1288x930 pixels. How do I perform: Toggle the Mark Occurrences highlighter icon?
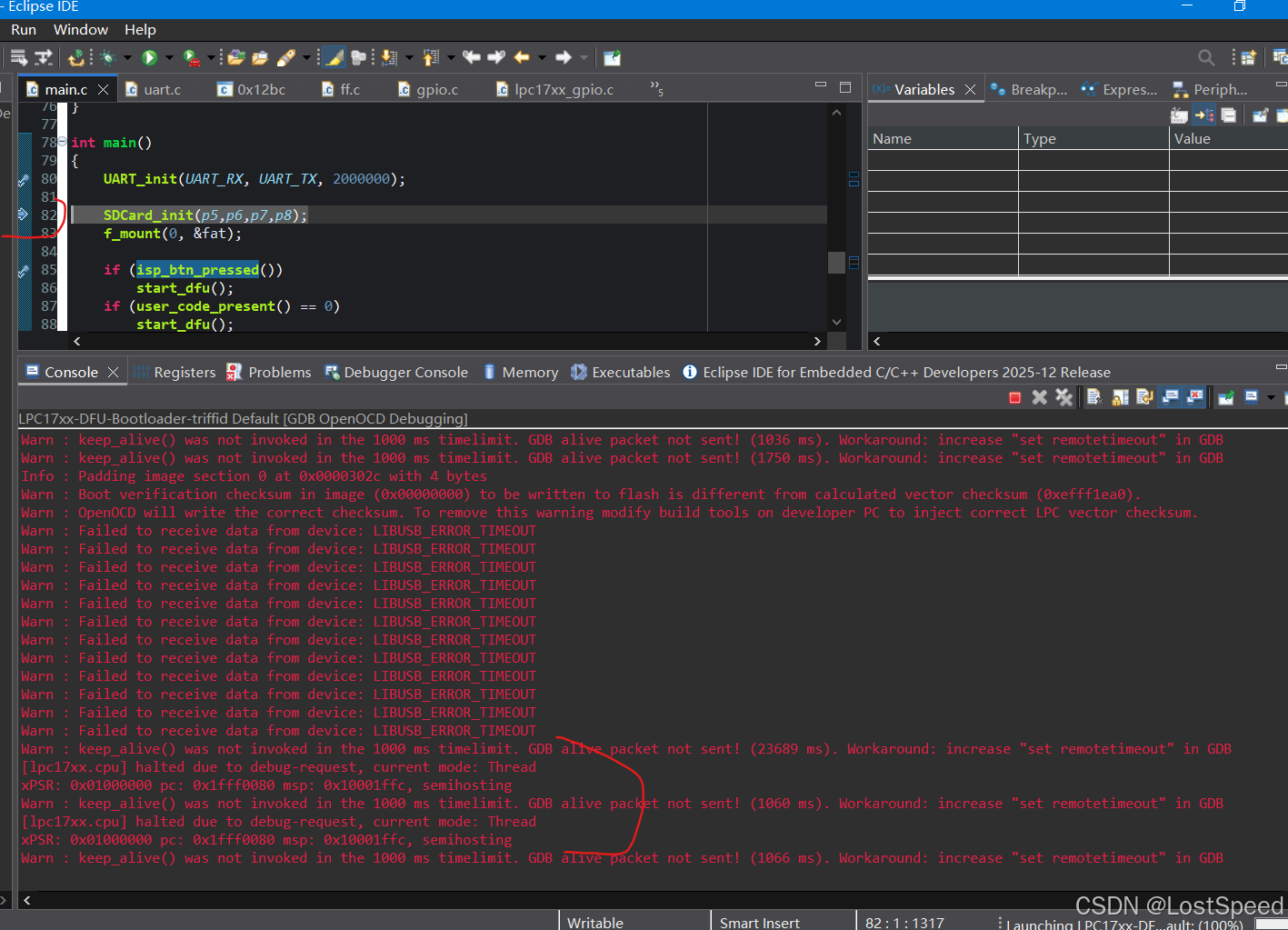click(x=334, y=57)
